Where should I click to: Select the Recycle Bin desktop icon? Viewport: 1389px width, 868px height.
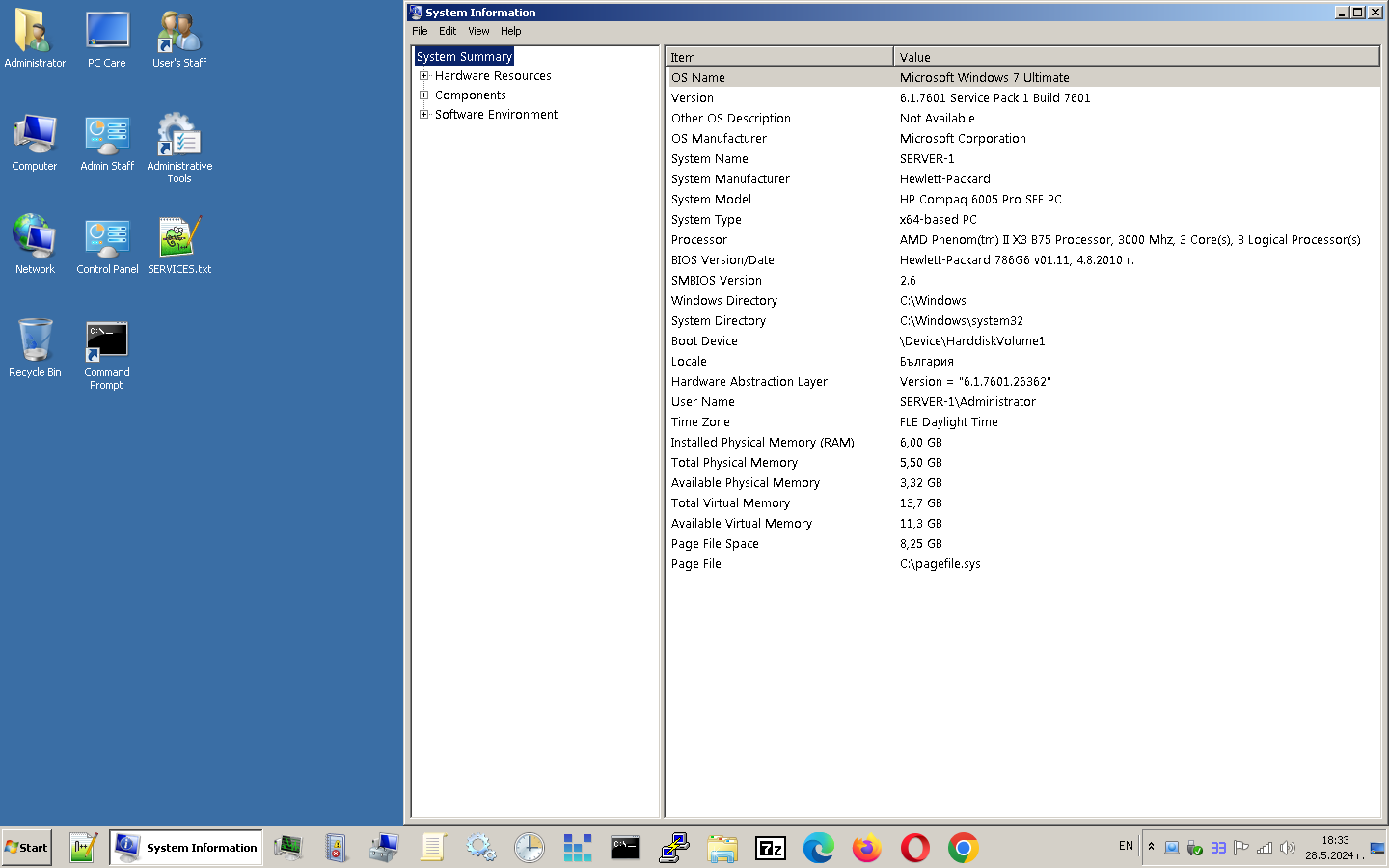point(35,348)
